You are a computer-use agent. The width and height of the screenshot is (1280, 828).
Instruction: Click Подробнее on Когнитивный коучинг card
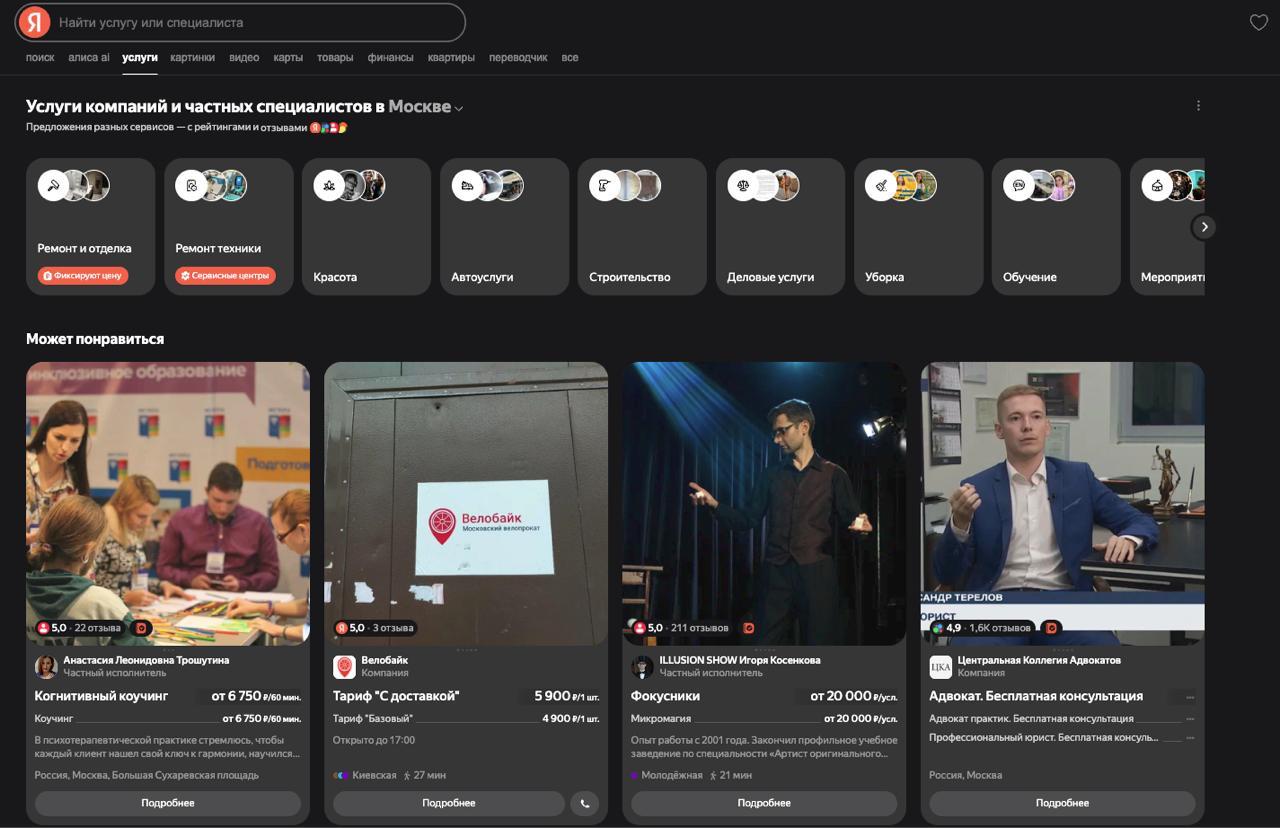pyautogui.click(x=167, y=803)
